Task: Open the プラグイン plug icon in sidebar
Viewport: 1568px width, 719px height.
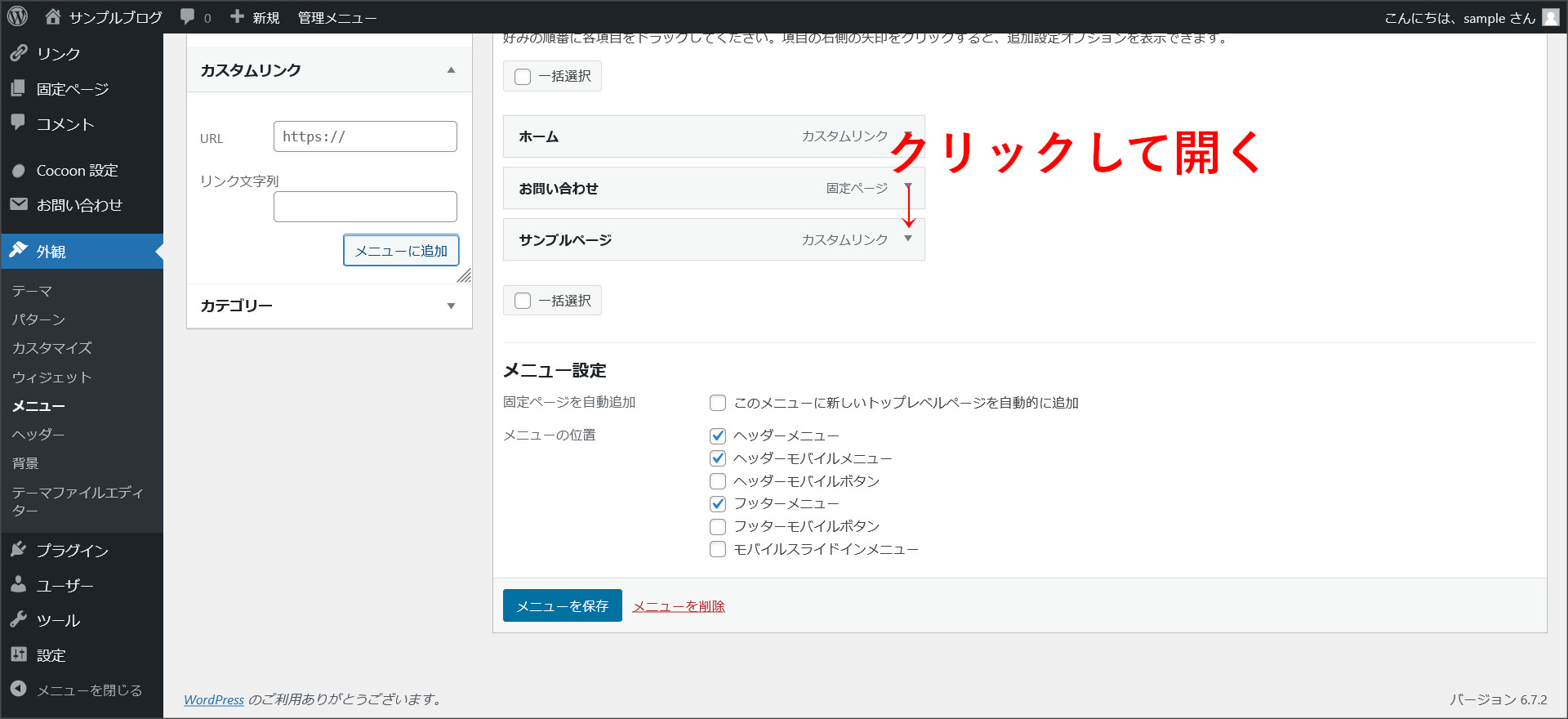Action: pyautogui.click(x=19, y=550)
